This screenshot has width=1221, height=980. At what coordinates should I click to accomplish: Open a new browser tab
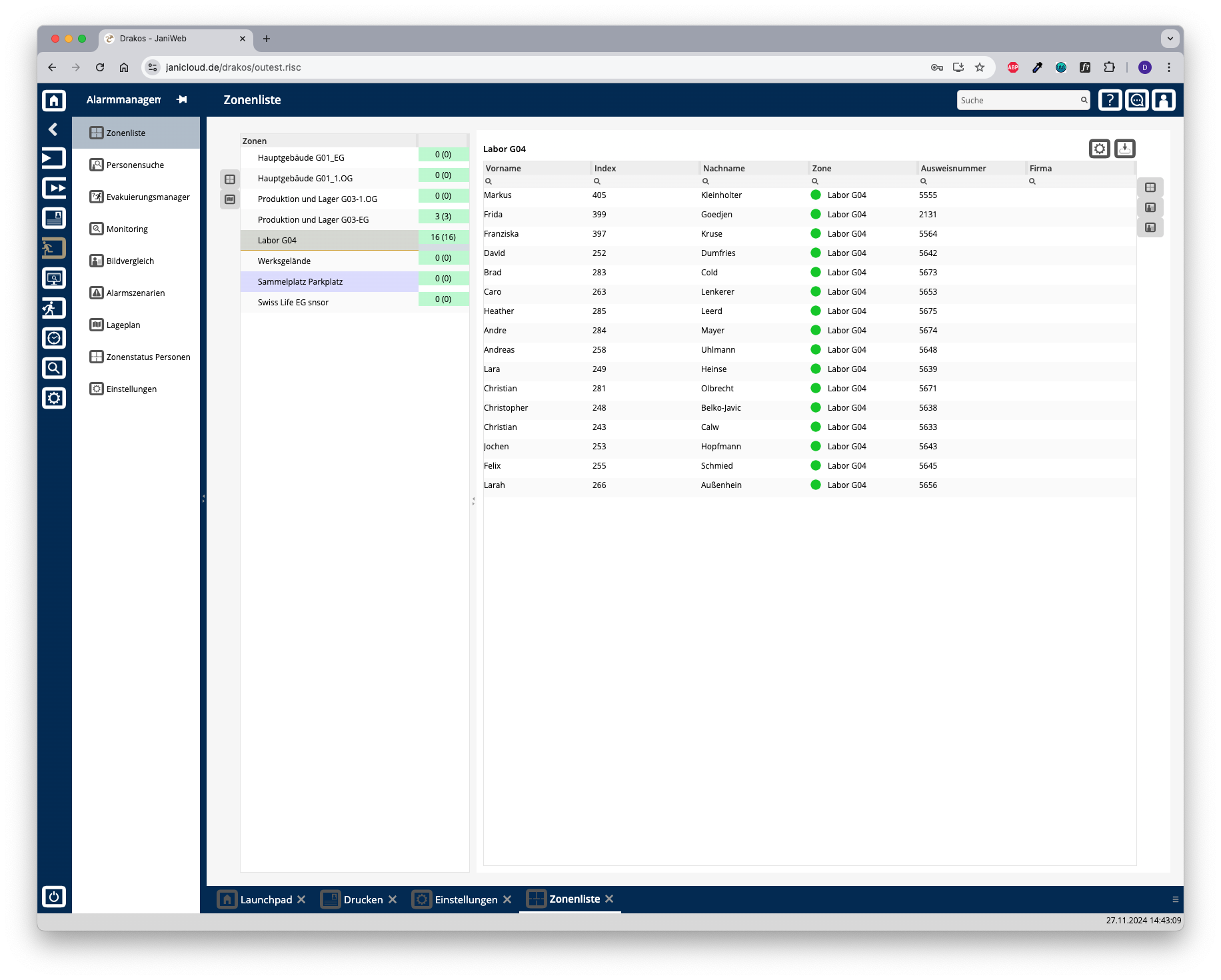click(267, 39)
